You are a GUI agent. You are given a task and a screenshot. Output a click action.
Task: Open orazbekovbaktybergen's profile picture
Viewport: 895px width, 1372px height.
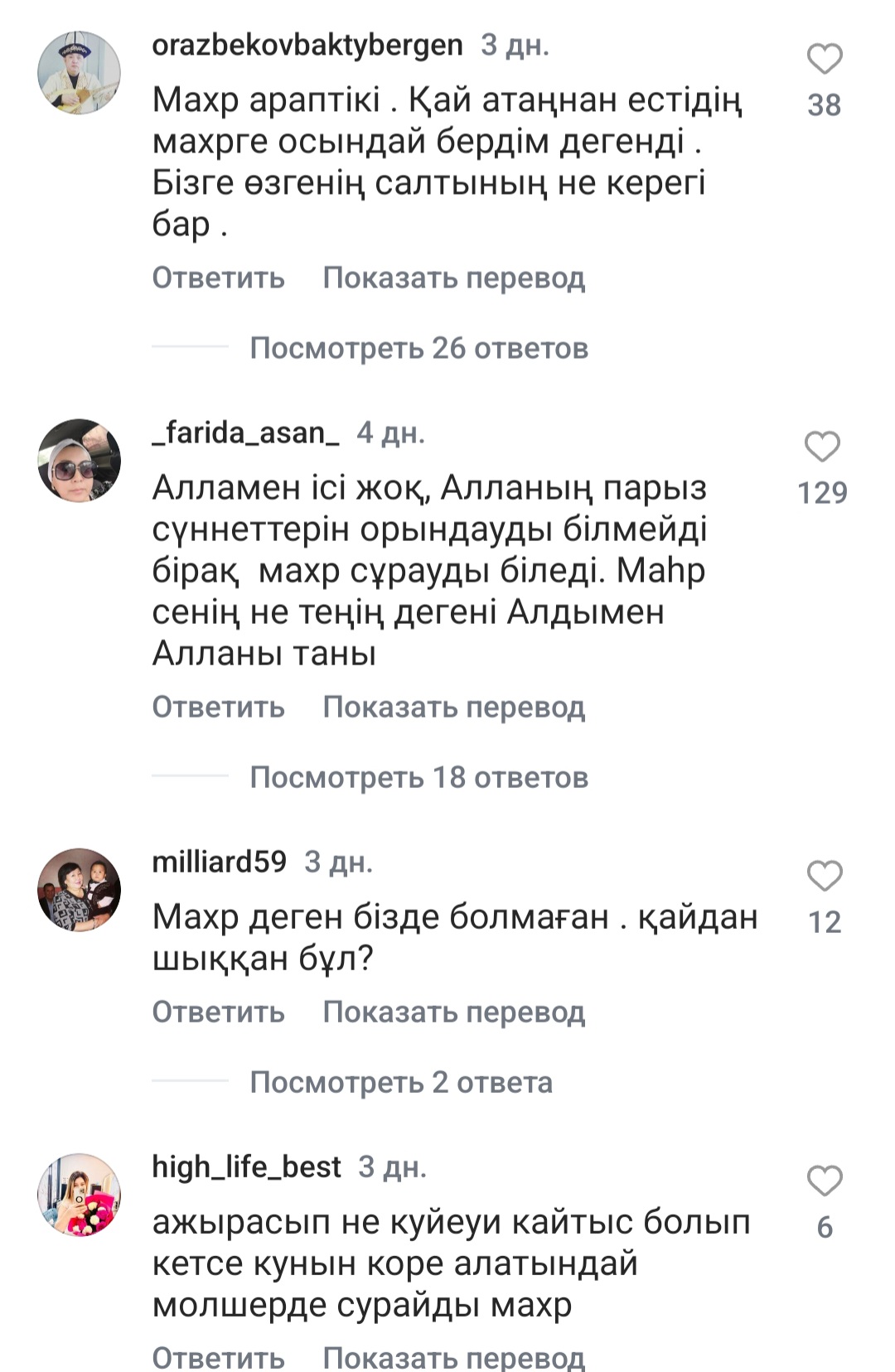pyautogui.click(x=80, y=73)
